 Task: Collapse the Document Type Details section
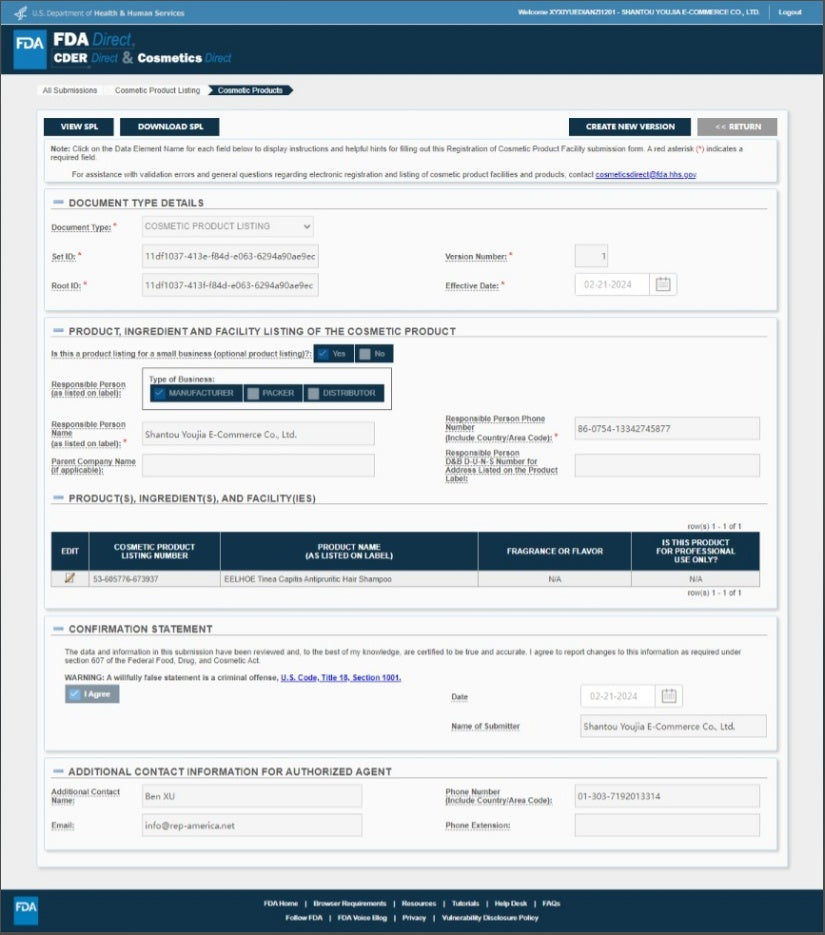(x=58, y=203)
